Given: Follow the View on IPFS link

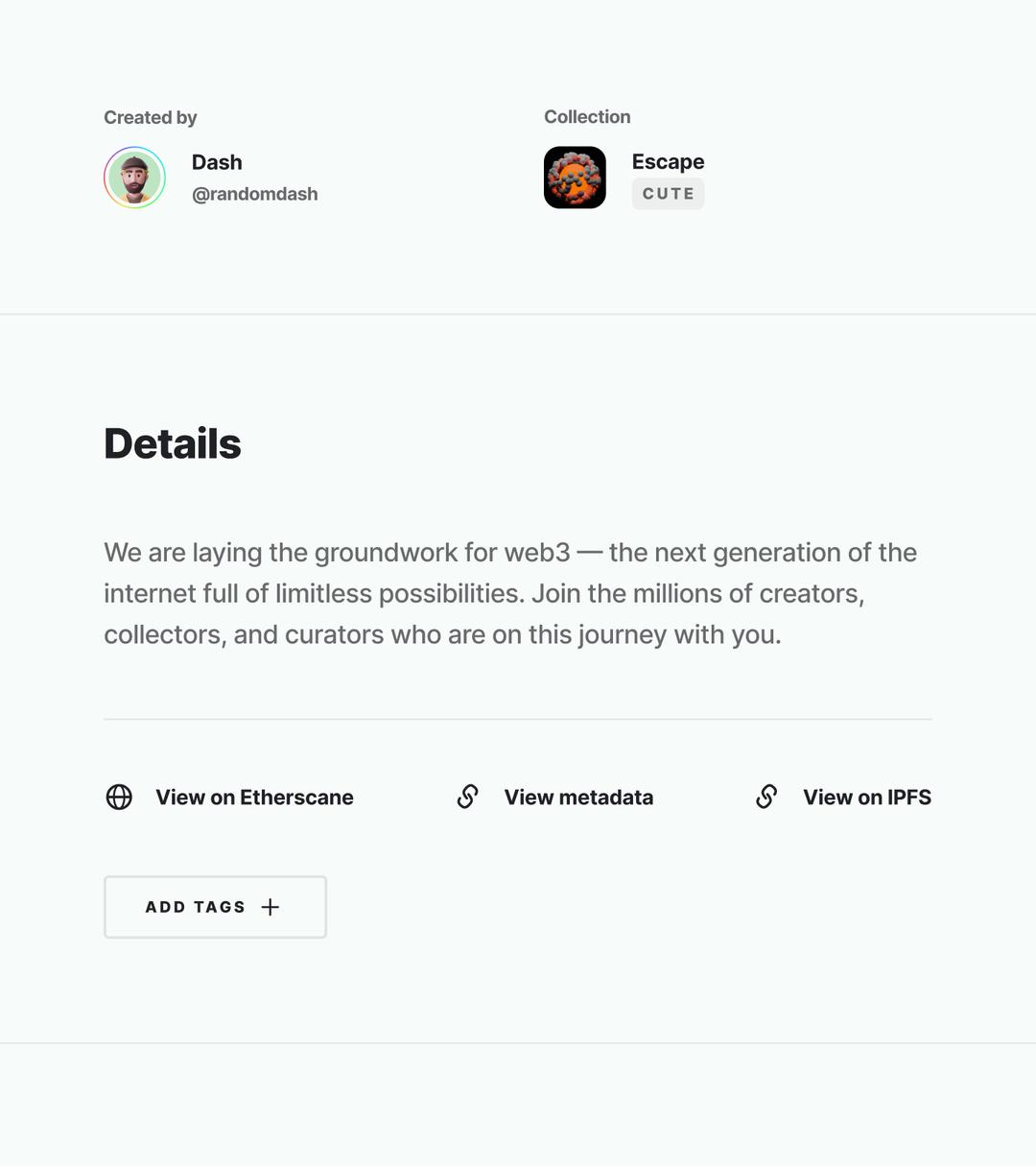Looking at the screenshot, I should click(867, 797).
